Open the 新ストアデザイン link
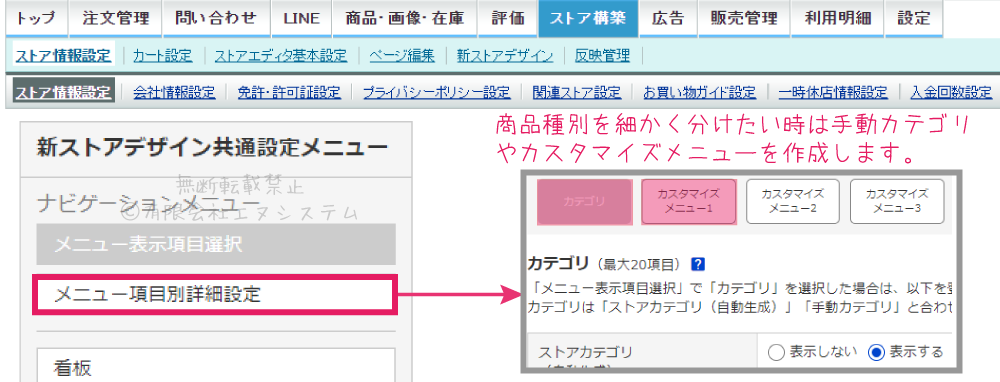Viewport: 1000px width, 382px height. click(504, 56)
